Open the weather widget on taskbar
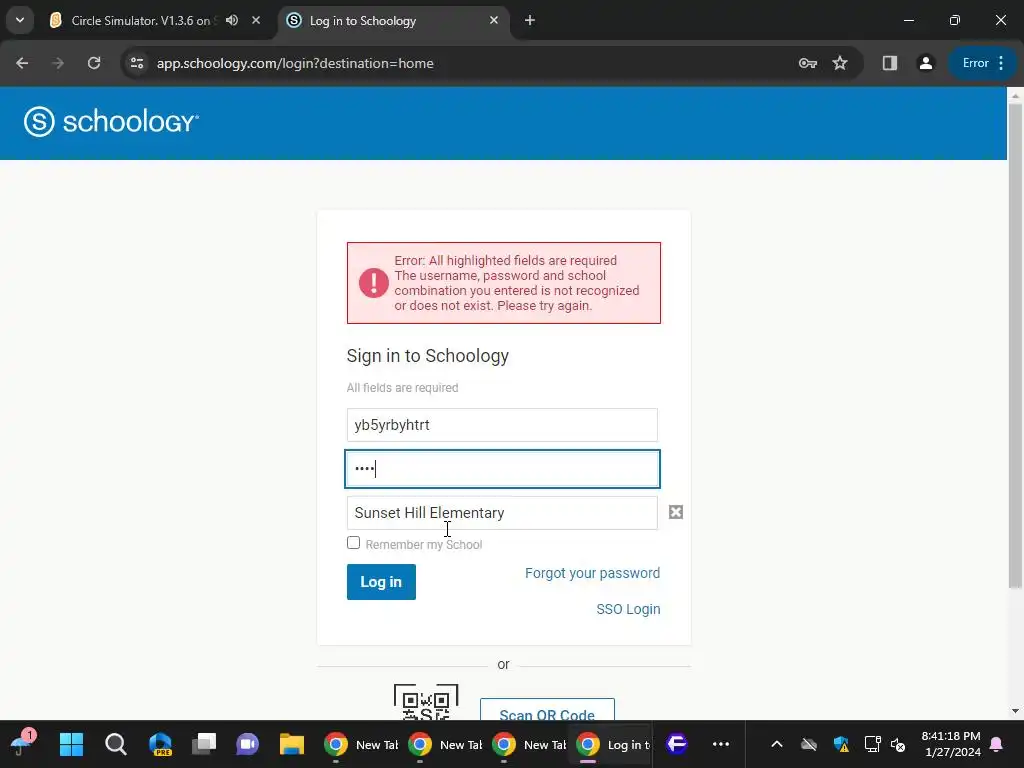1024x768 pixels. tap(24, 743)
